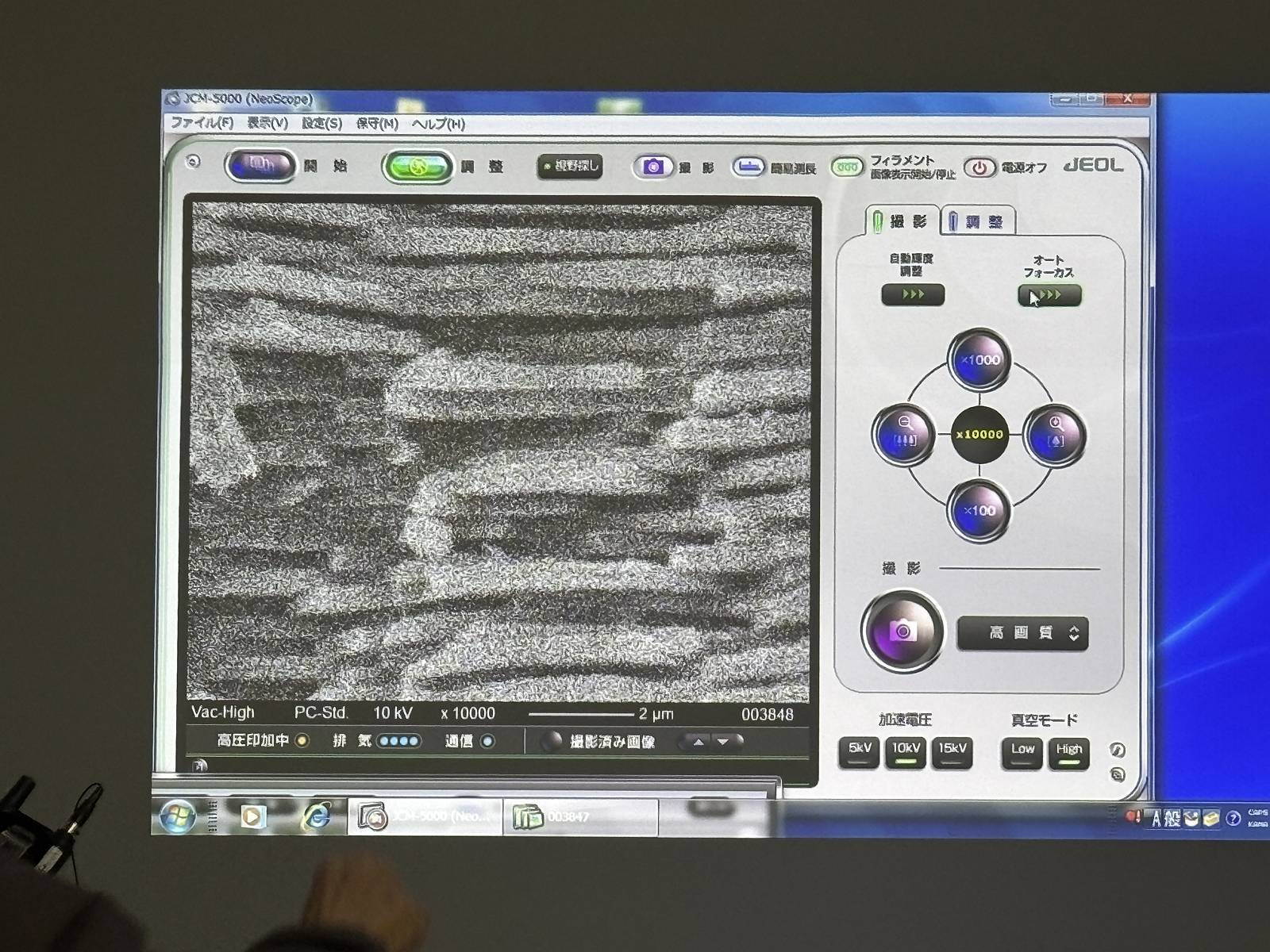Viewport: 1270px width, 952px height.
Task: Click the down arrow beside 撮影済み画像
Action: click(x=723, y=743)
